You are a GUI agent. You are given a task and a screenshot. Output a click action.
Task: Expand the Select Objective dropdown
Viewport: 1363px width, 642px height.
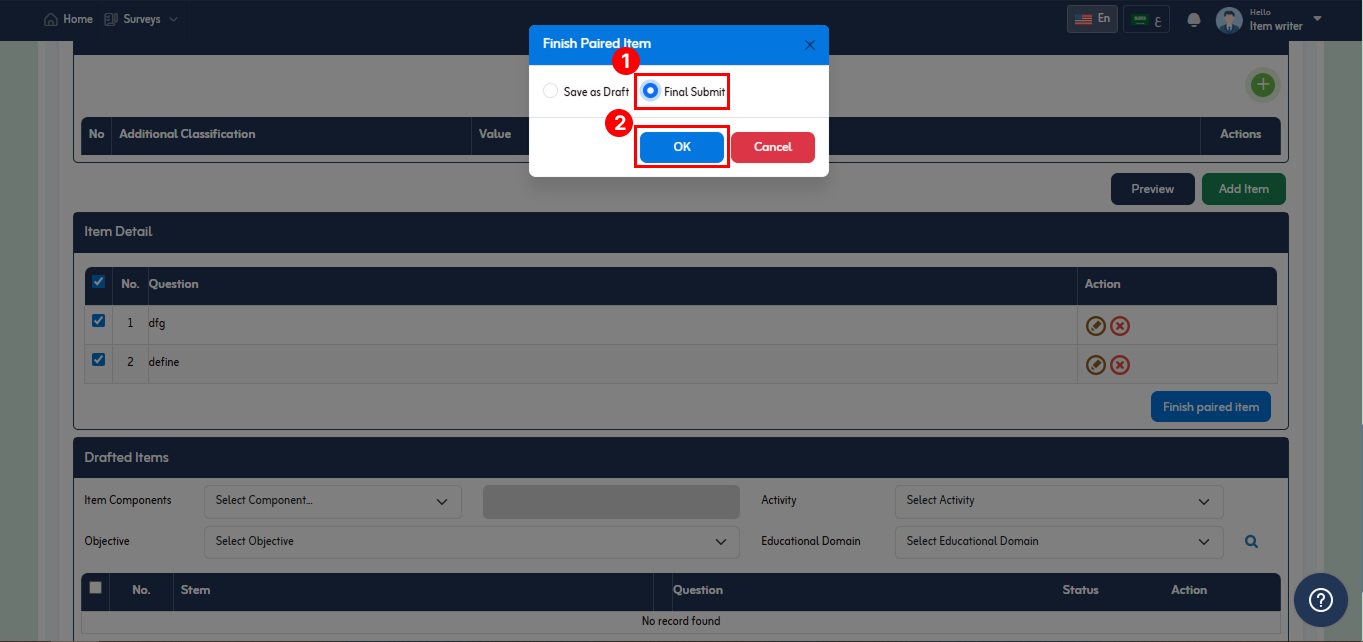click(x=472, y=542)
